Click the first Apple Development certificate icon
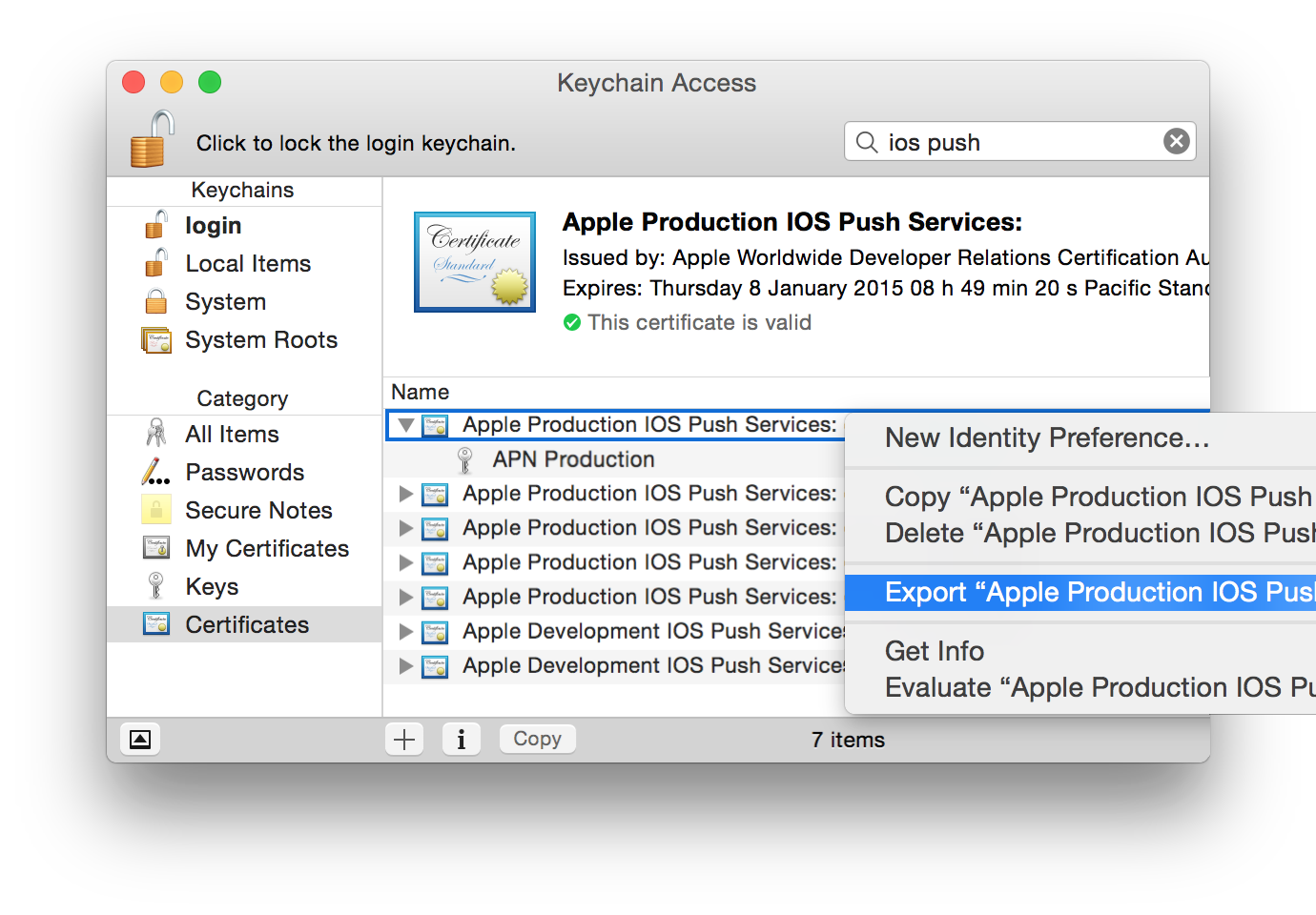Screen dimensions: 1316x915 (x=436, y=631)
